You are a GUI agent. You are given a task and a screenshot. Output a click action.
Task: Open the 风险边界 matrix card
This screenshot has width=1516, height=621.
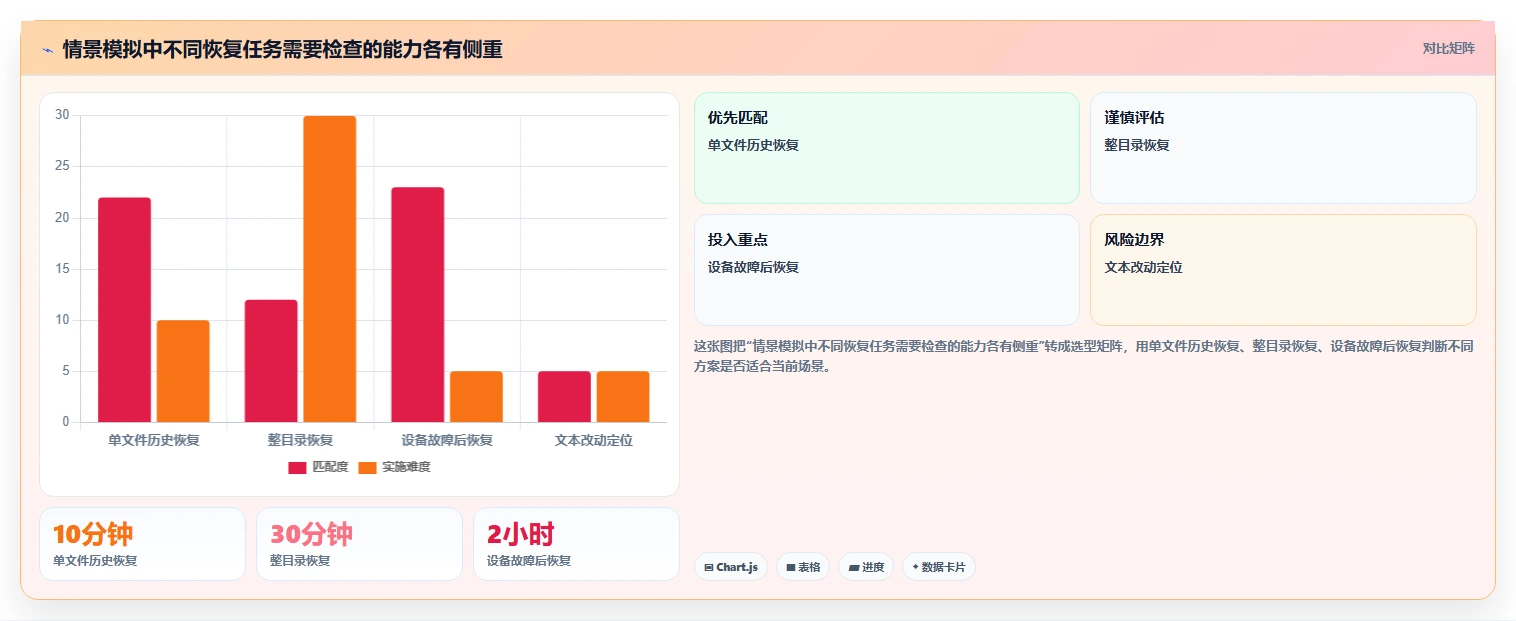[x=1283, y=270]
